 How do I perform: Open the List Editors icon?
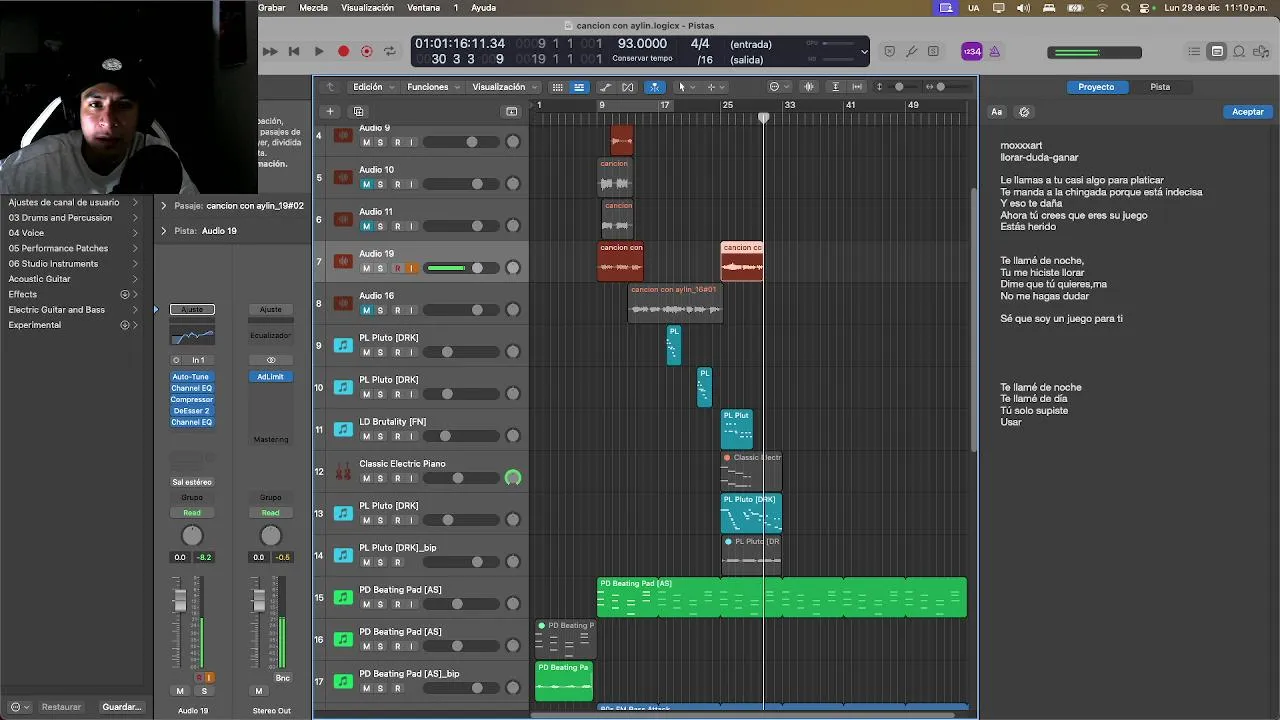pyautogui.click(x=1194, y=51)
